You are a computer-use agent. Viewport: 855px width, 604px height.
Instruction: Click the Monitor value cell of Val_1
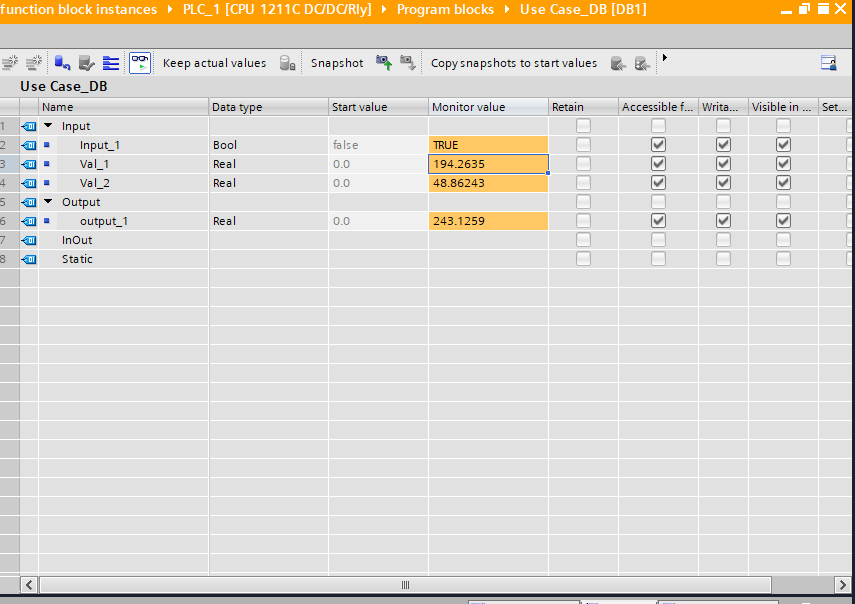488,163
